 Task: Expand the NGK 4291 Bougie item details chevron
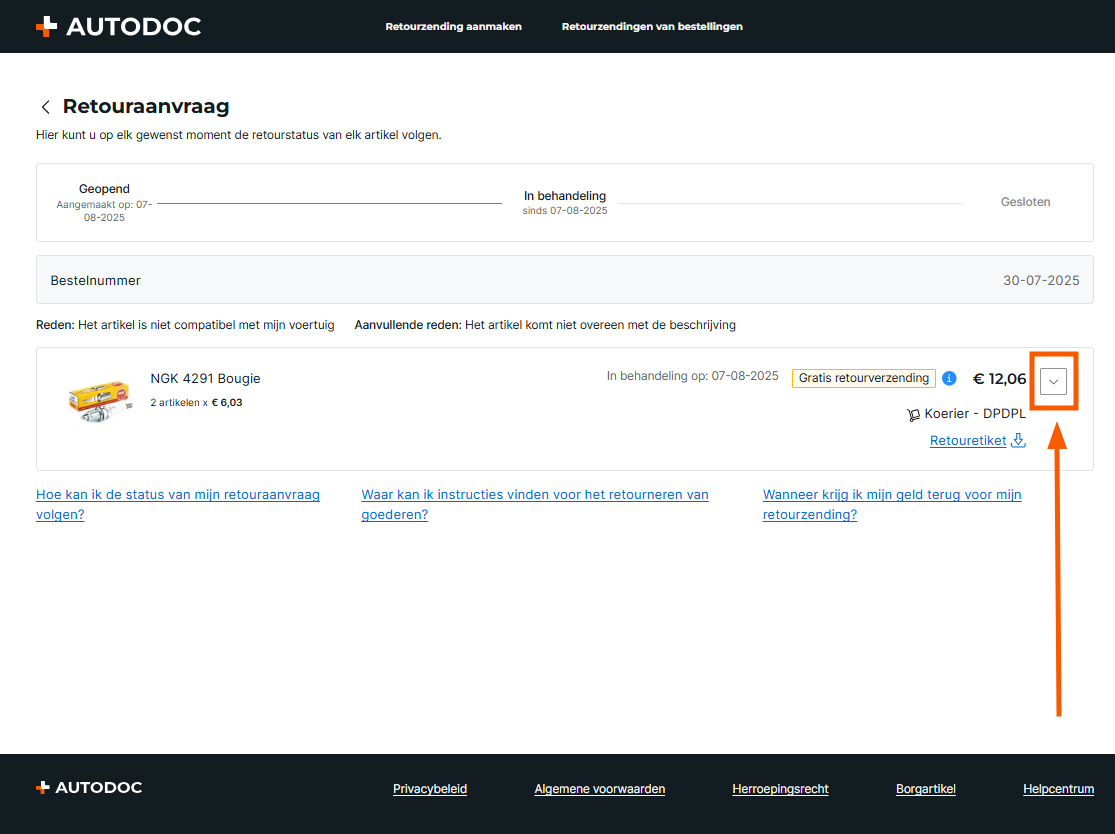click(x=1053, y=381)
